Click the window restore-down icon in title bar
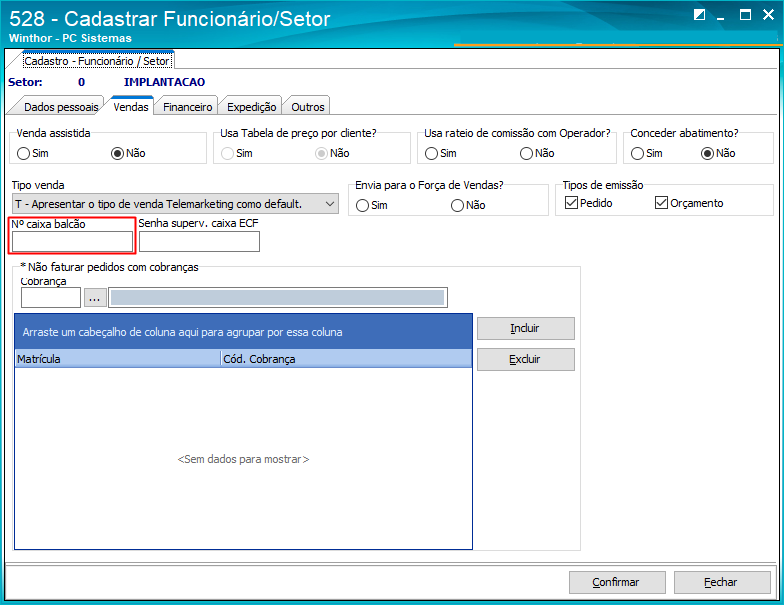 tap(699, 14)
